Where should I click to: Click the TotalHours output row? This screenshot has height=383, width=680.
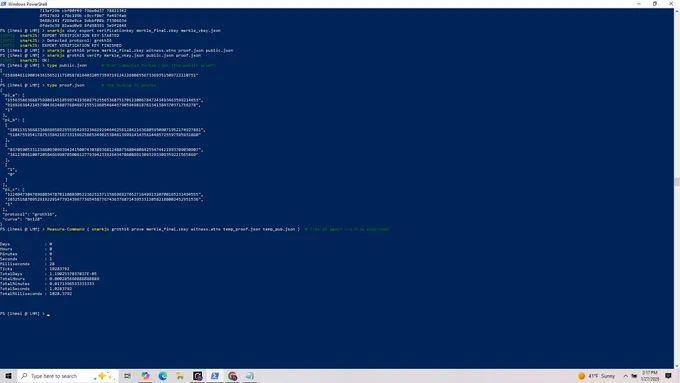coord(50,279)
